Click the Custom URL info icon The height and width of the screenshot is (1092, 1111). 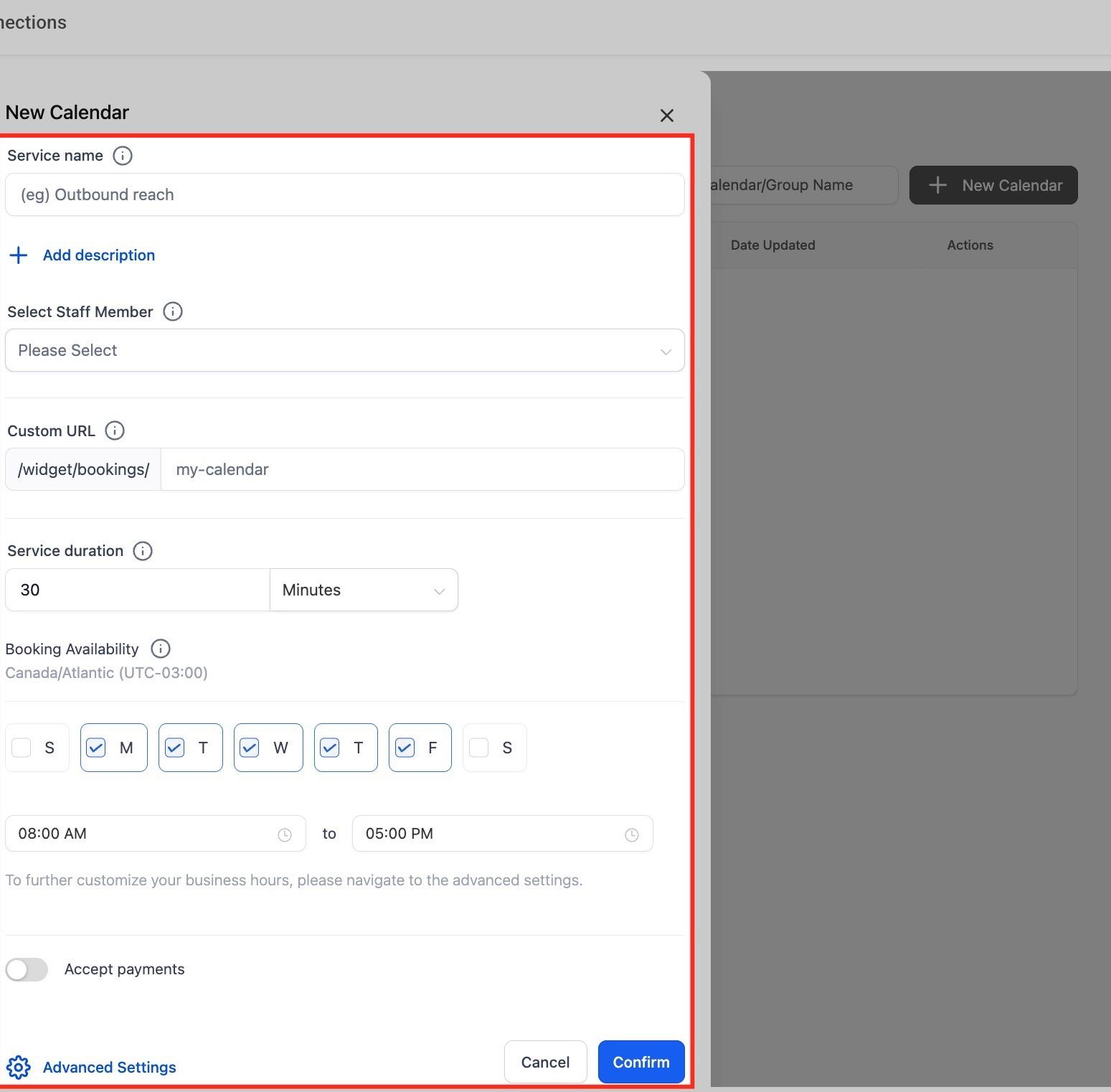click(x=115, y=430)
